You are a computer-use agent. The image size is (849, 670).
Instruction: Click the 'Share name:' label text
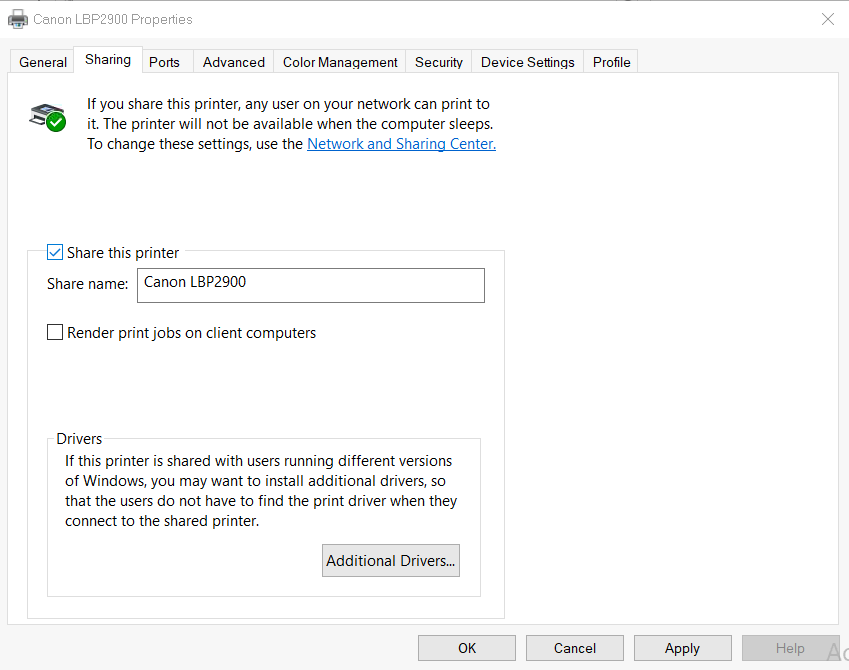(x=88, y=284)
